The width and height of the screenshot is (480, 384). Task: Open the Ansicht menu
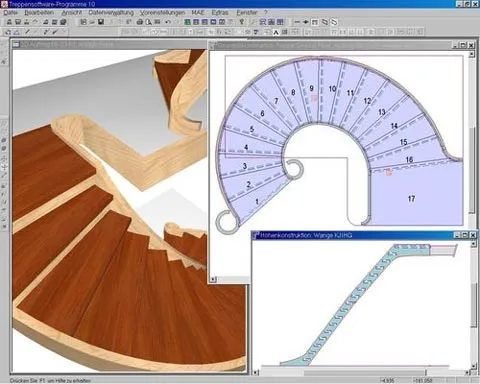(71, 13)
